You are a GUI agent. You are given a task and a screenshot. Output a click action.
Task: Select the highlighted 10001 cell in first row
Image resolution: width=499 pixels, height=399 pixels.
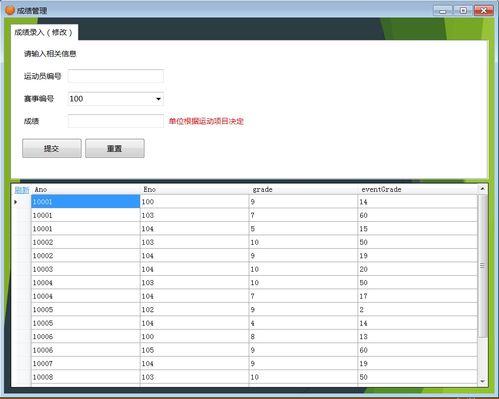point(86,202)
